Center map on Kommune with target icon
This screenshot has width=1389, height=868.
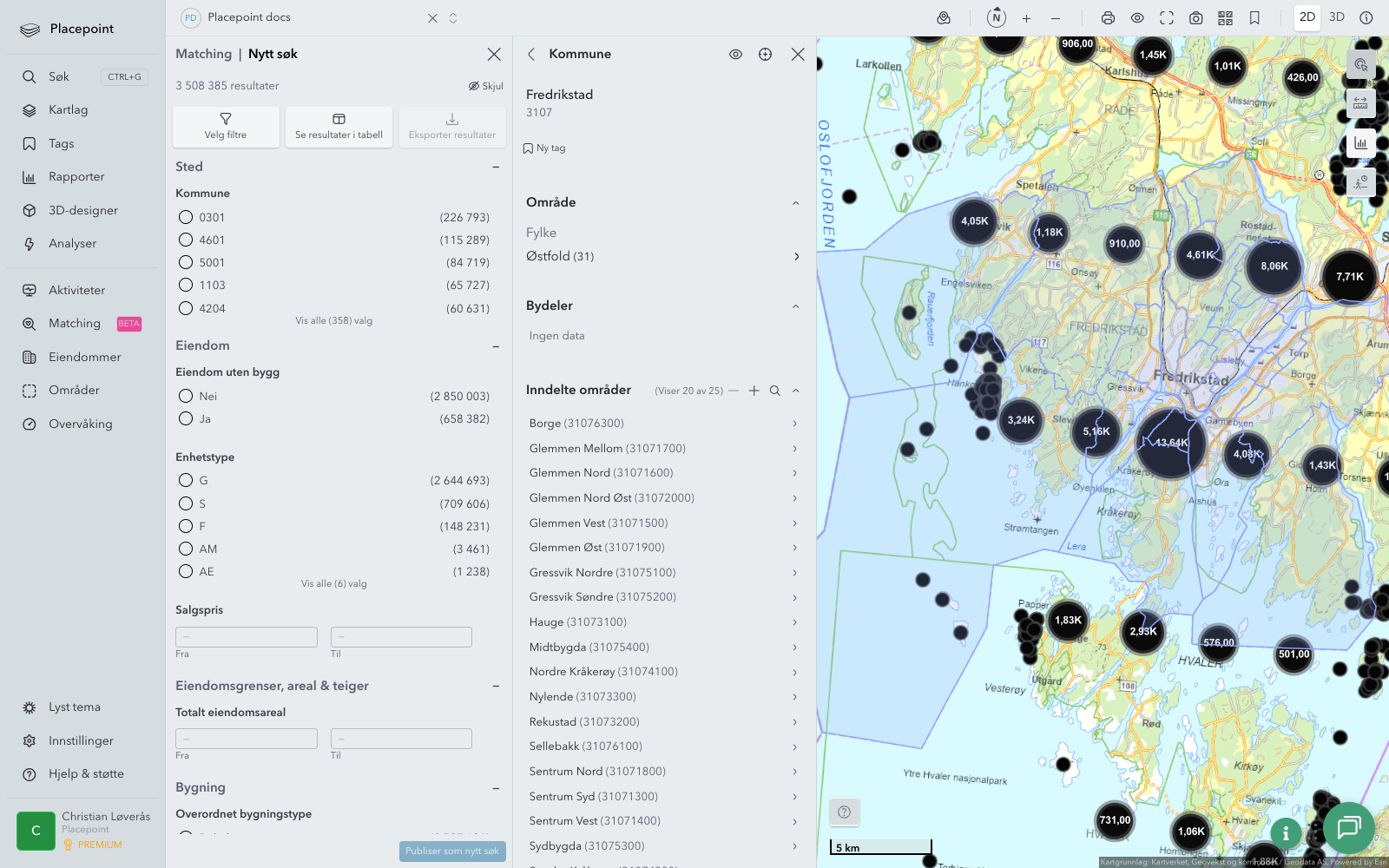pos(765,55)
